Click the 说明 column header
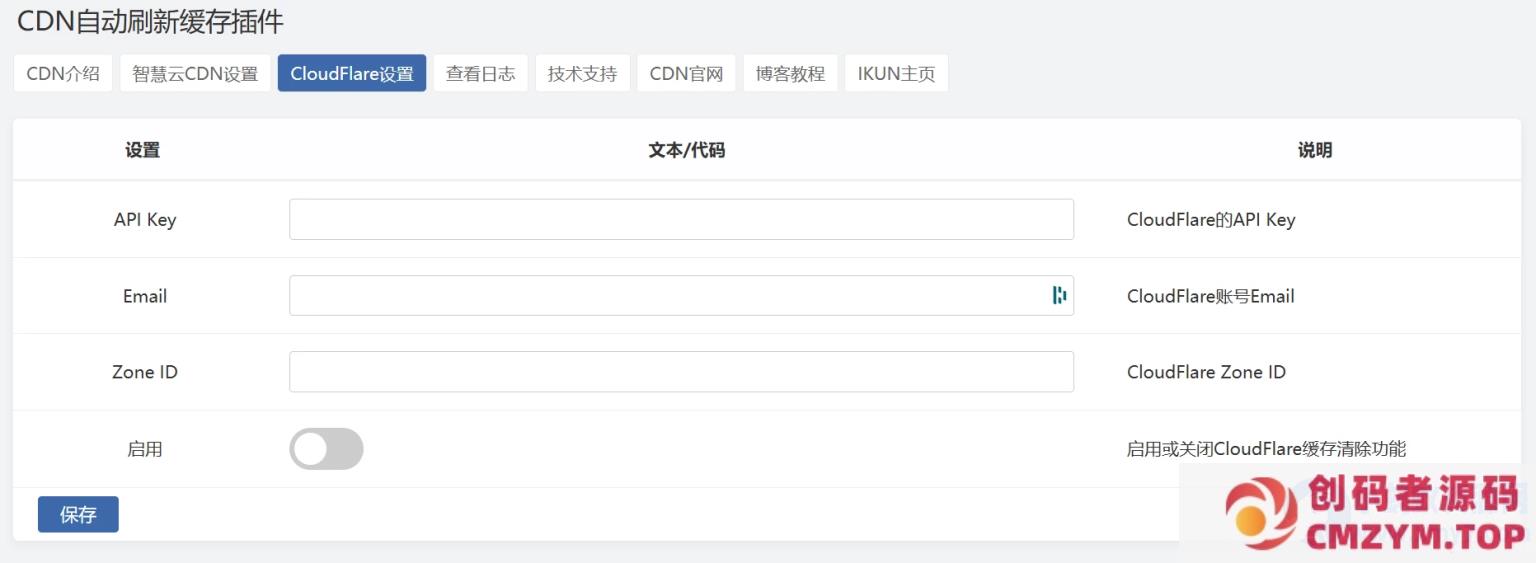Image resolution: width=1536 pixels, height=563 pixels. pos(1314,150)
